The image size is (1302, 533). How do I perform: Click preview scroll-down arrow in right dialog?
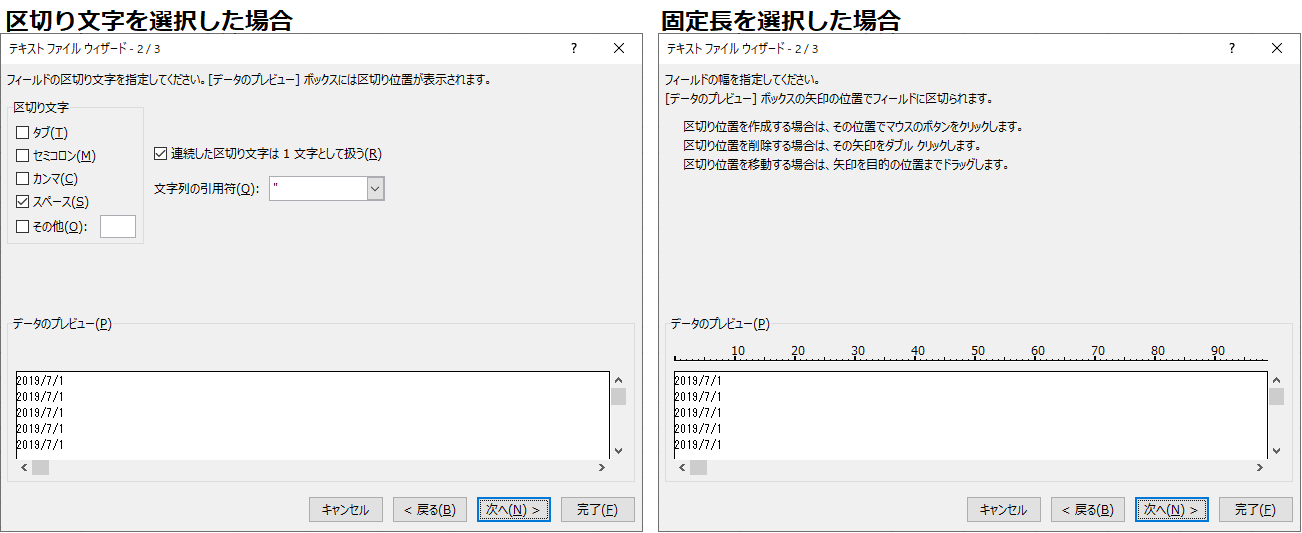point(1276,451)
